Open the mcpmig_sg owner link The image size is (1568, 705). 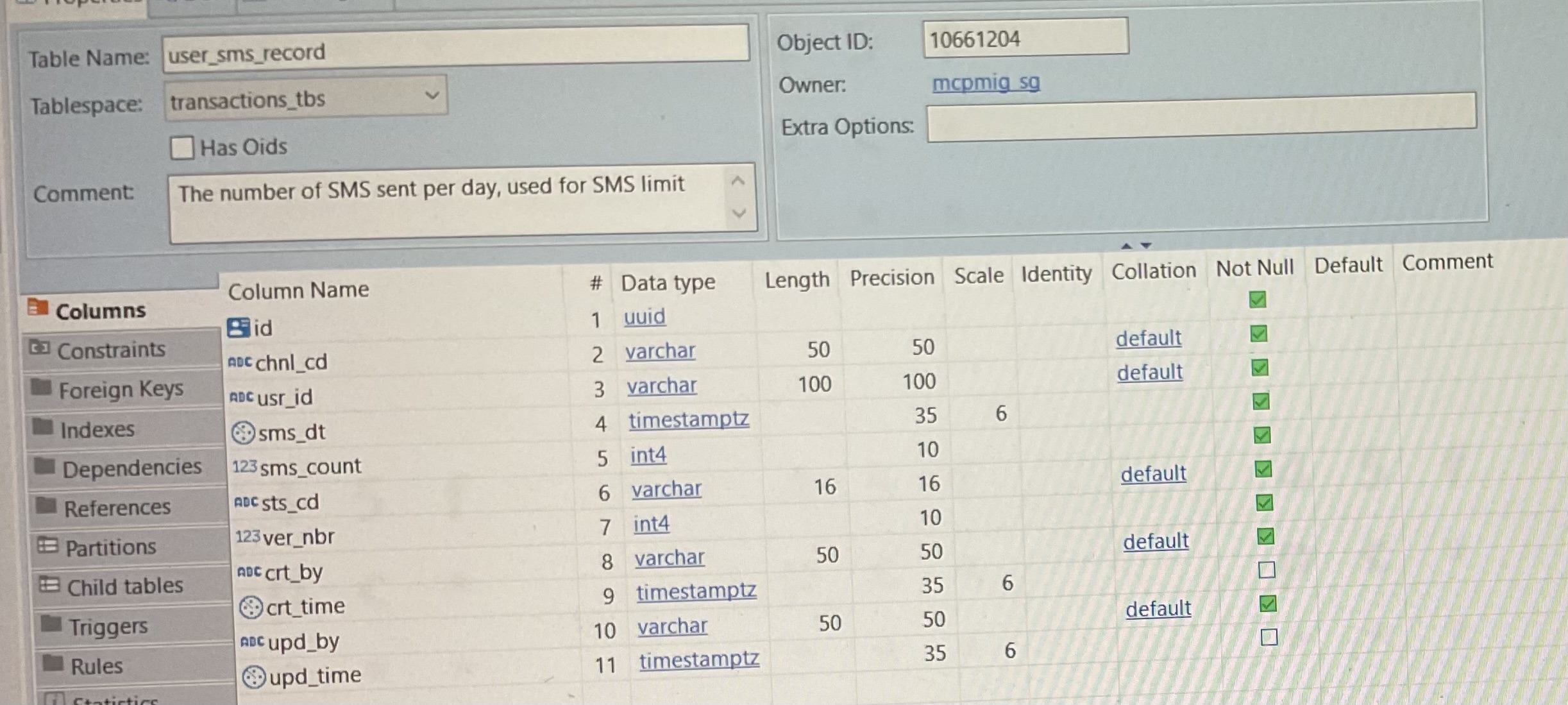click(x=986, y=83)
